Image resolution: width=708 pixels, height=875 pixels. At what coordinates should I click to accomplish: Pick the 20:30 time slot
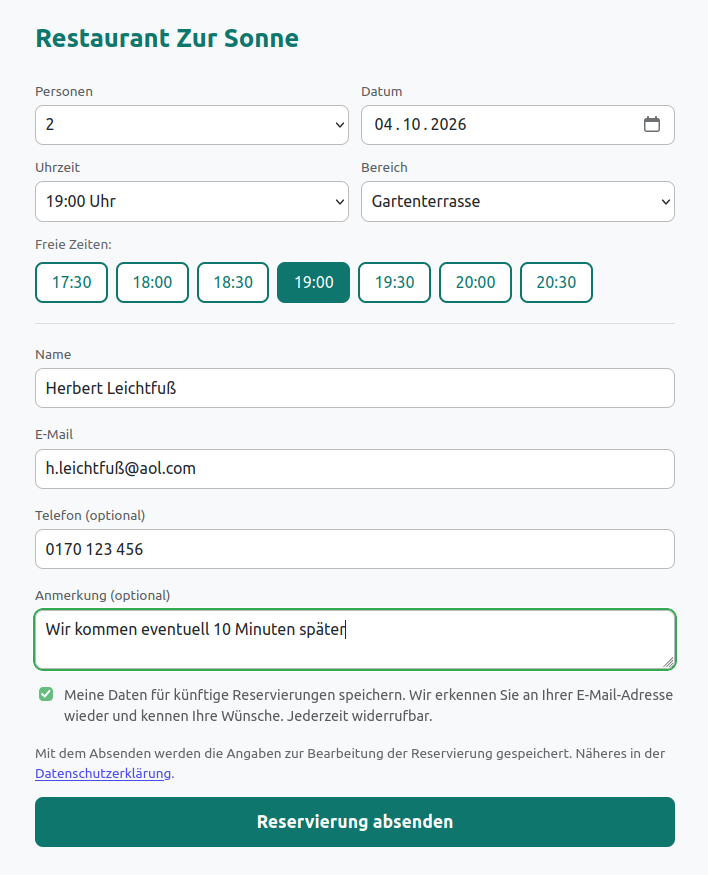tap(556, 282)
